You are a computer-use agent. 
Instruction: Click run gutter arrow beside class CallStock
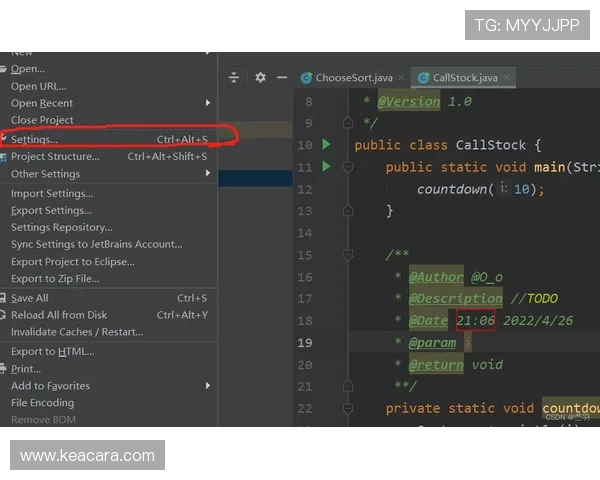[x=326, y=145]
